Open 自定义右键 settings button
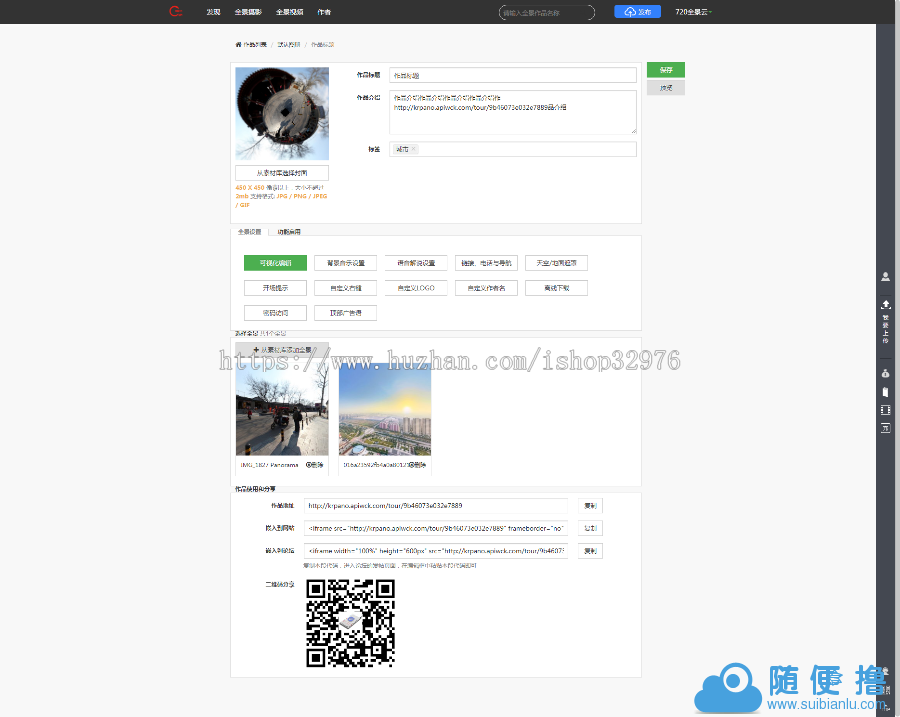Viewport: 900px width, 717px height. point(346,288)
